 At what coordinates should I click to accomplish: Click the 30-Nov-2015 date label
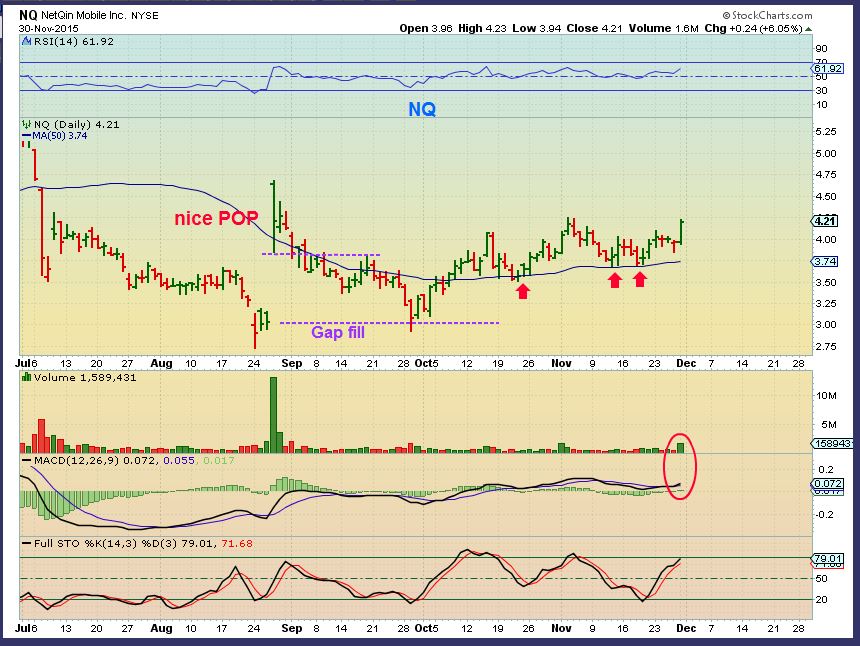pyautogui.click(x=49, y=29)
